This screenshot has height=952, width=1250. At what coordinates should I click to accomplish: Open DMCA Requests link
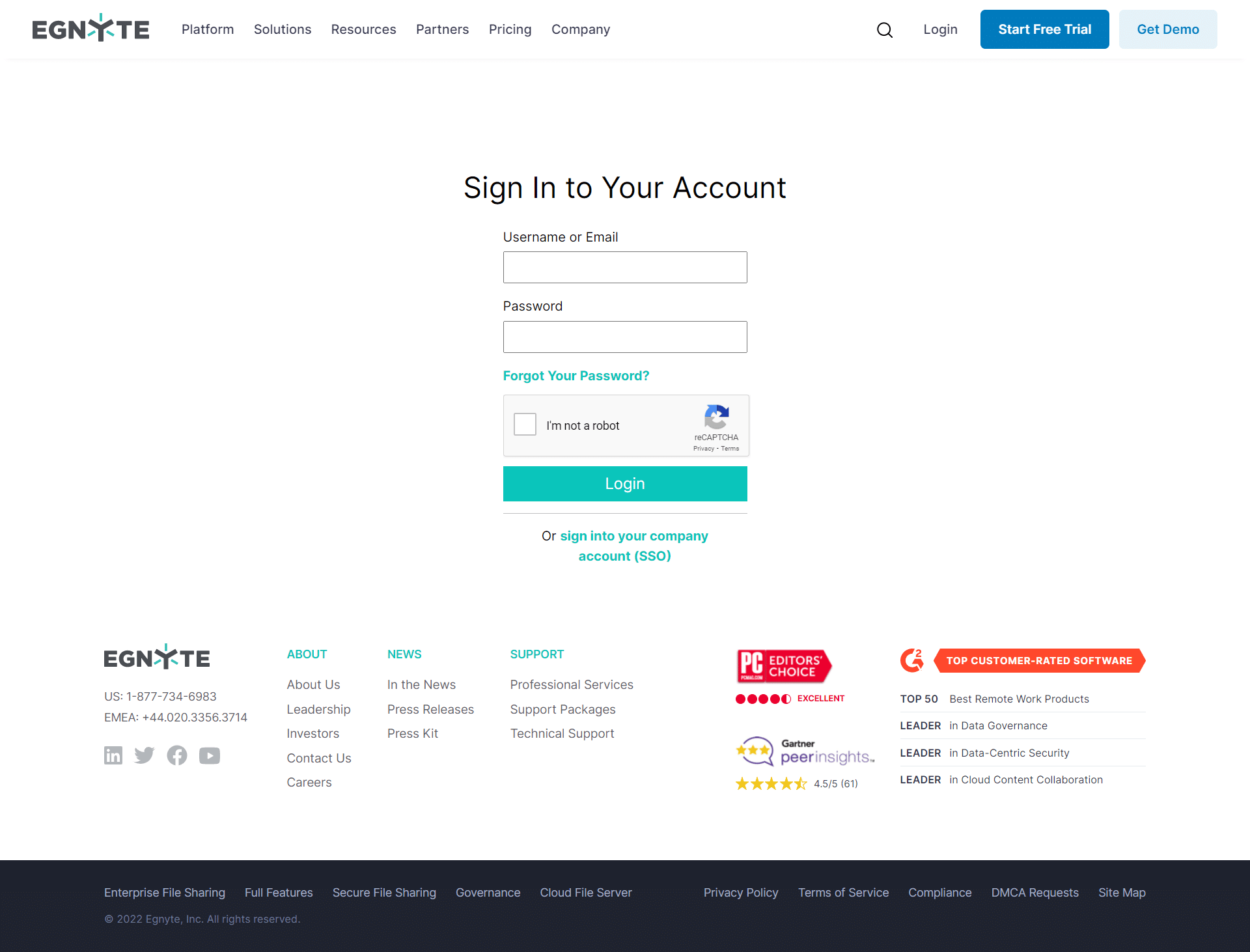tap(1035, 892)
